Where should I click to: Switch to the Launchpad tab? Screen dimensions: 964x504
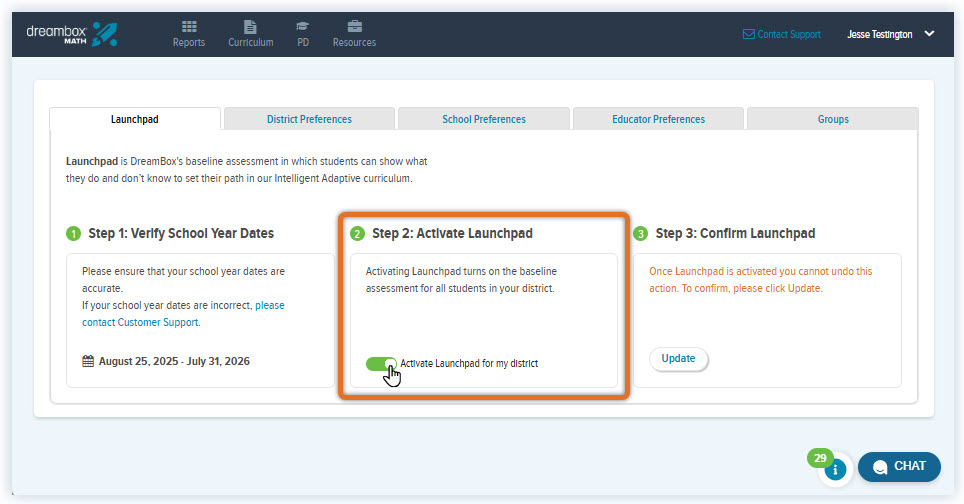point(135,119)
